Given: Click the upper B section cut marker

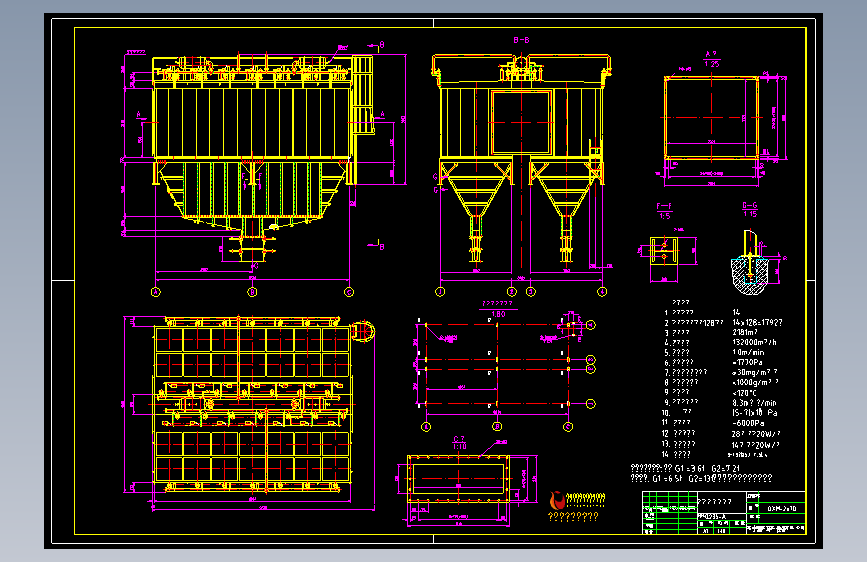Looking at the screenshot, I should point(377,45).
